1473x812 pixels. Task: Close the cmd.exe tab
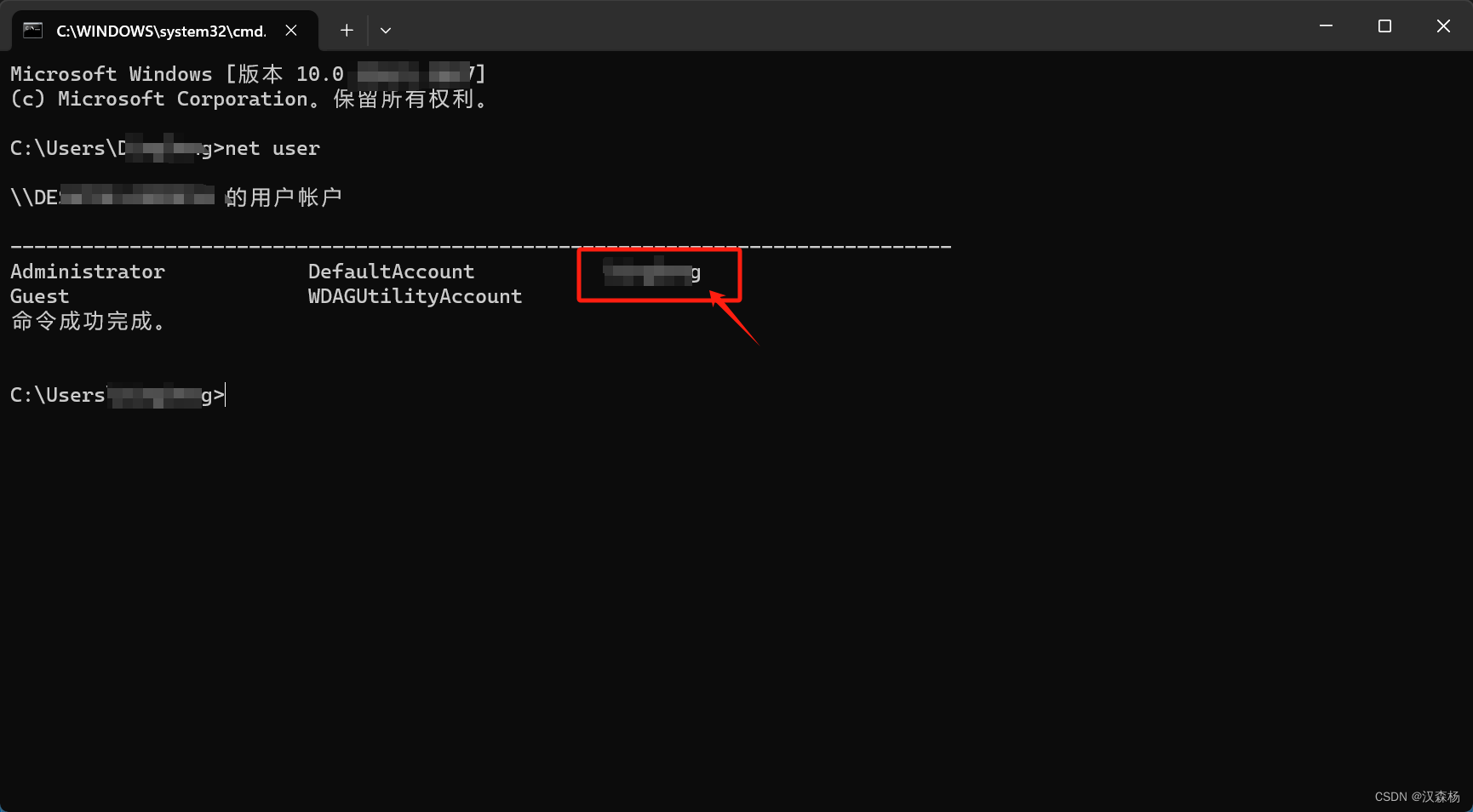(291, 31)
